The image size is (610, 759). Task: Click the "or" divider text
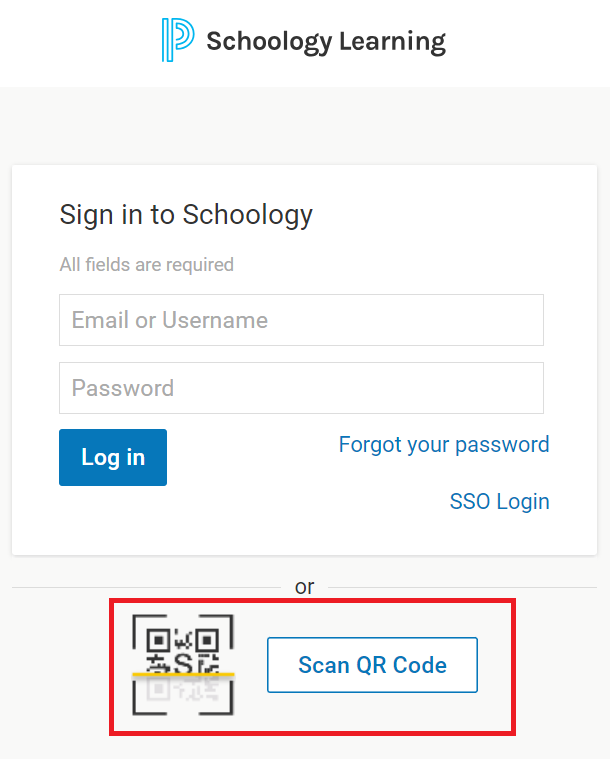coord(305,587)
